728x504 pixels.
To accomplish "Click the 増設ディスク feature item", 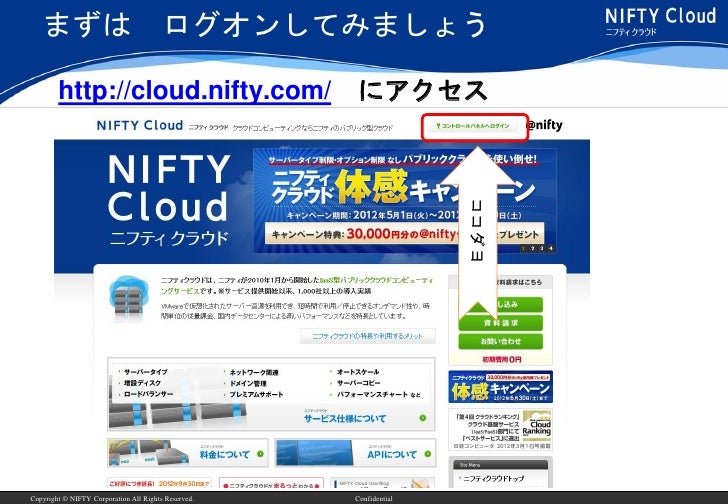I will tap(142, 383).
